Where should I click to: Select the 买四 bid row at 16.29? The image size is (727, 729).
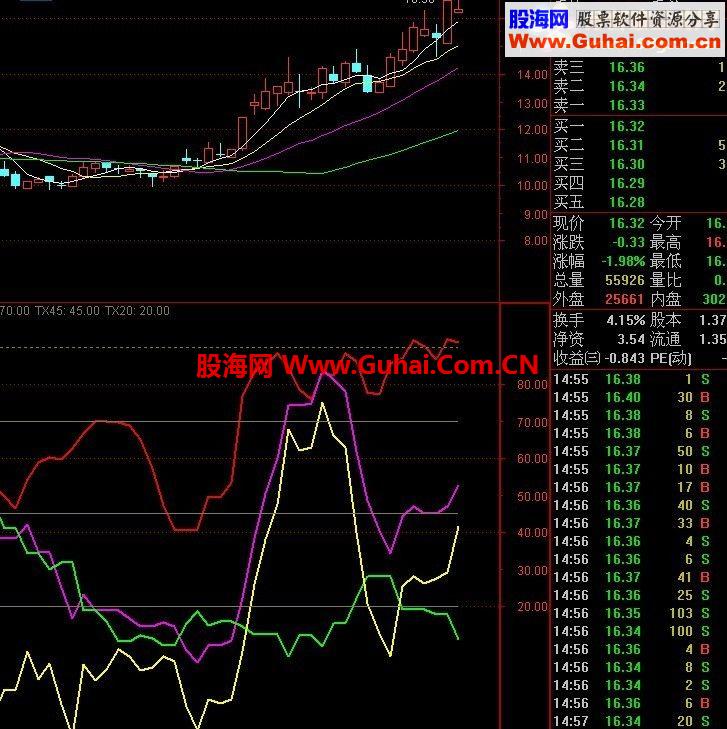point(639,184)
